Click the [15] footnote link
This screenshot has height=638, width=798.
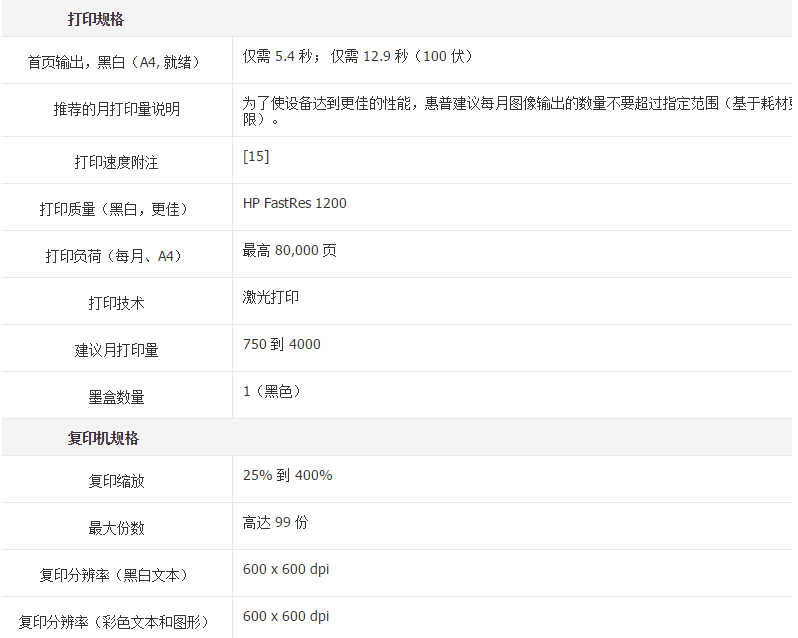click(256, 157)
